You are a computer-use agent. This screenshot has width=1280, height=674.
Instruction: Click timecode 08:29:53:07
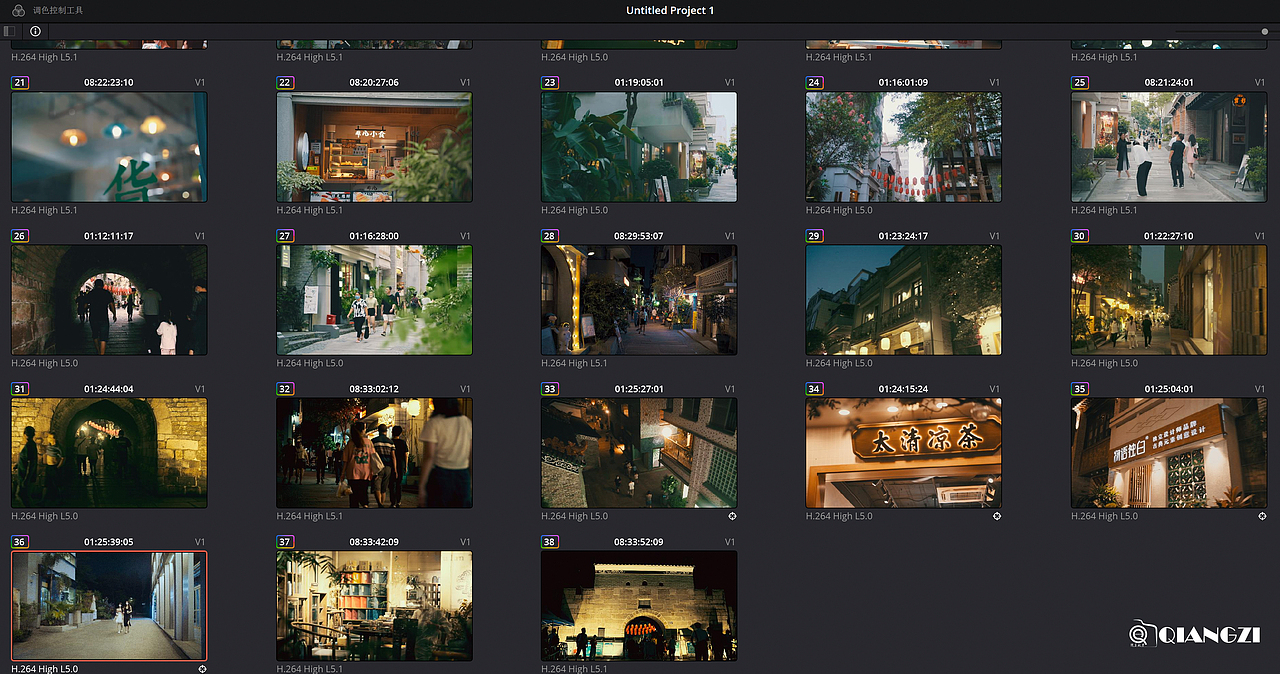639,236
